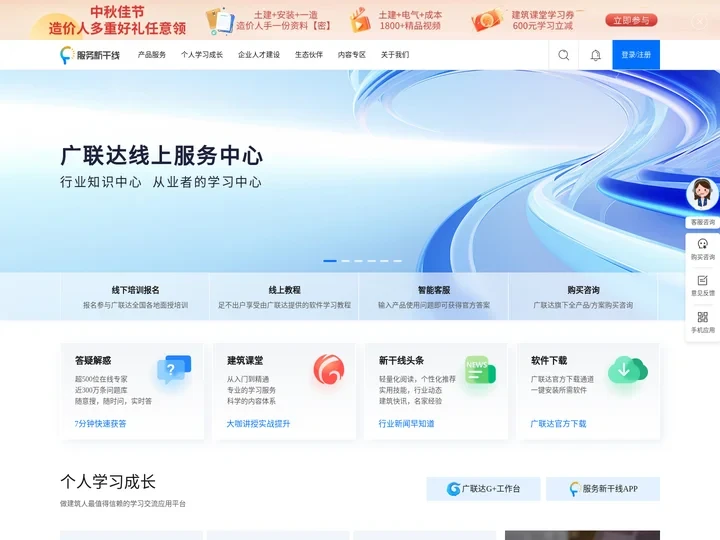Close the top promotional banner
Viewport: 720px width, 540px height.
(700, 21)
